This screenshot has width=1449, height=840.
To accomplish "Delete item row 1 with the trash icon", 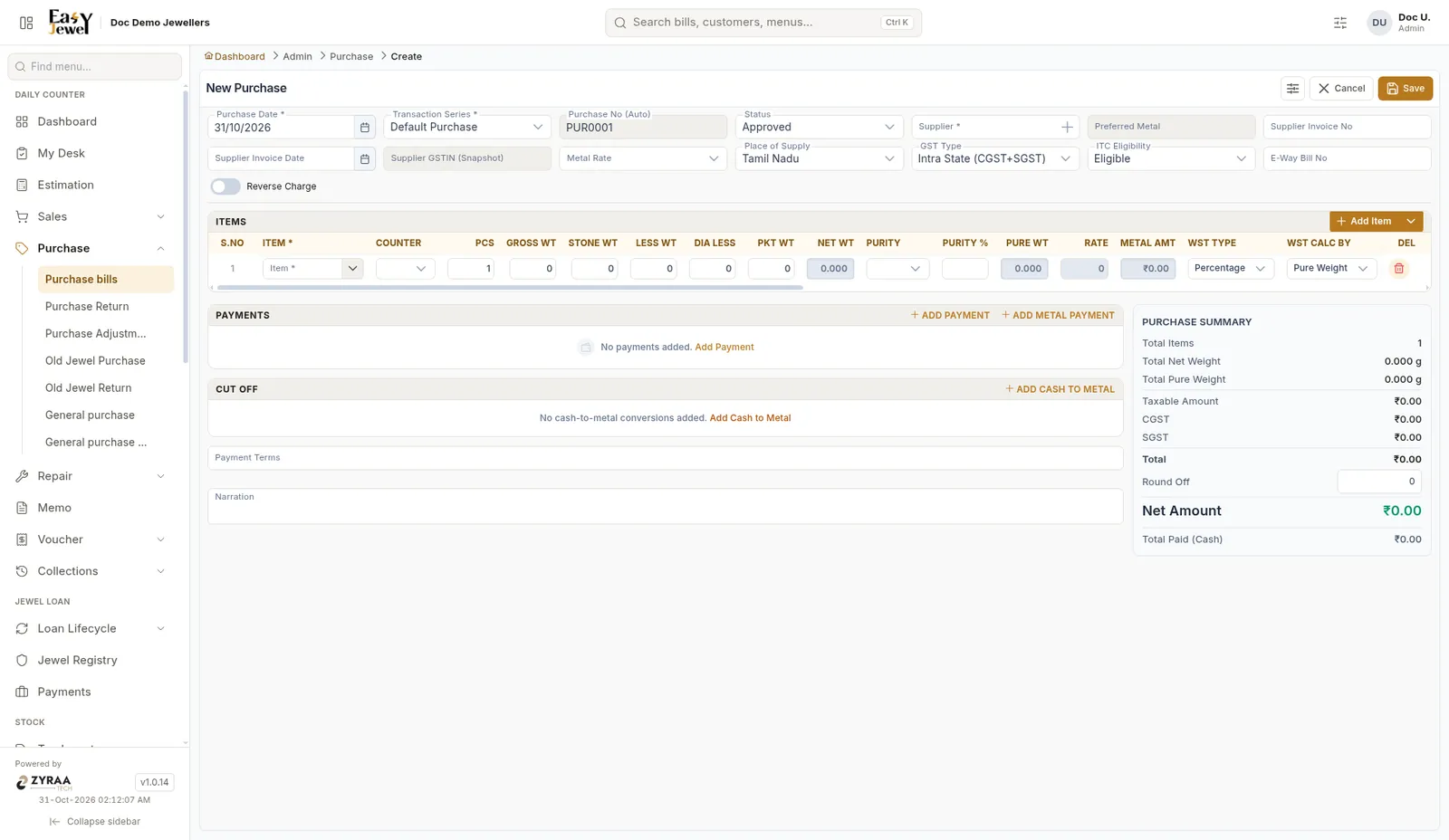I will coord(1399,269).
